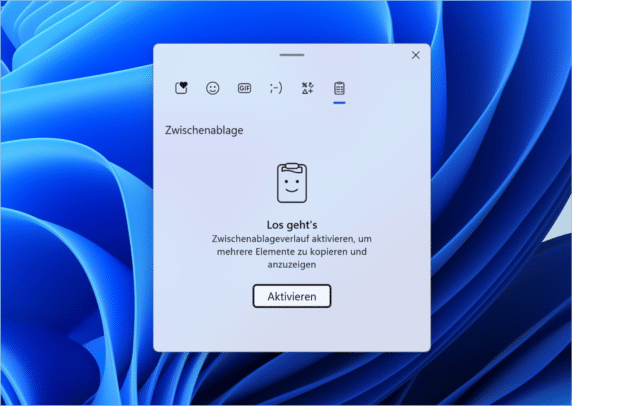Image resolution: width=624 pixels, height=410 pixels.
Task: Click the smiling clipboard illustration
Action: click(292, 183)
